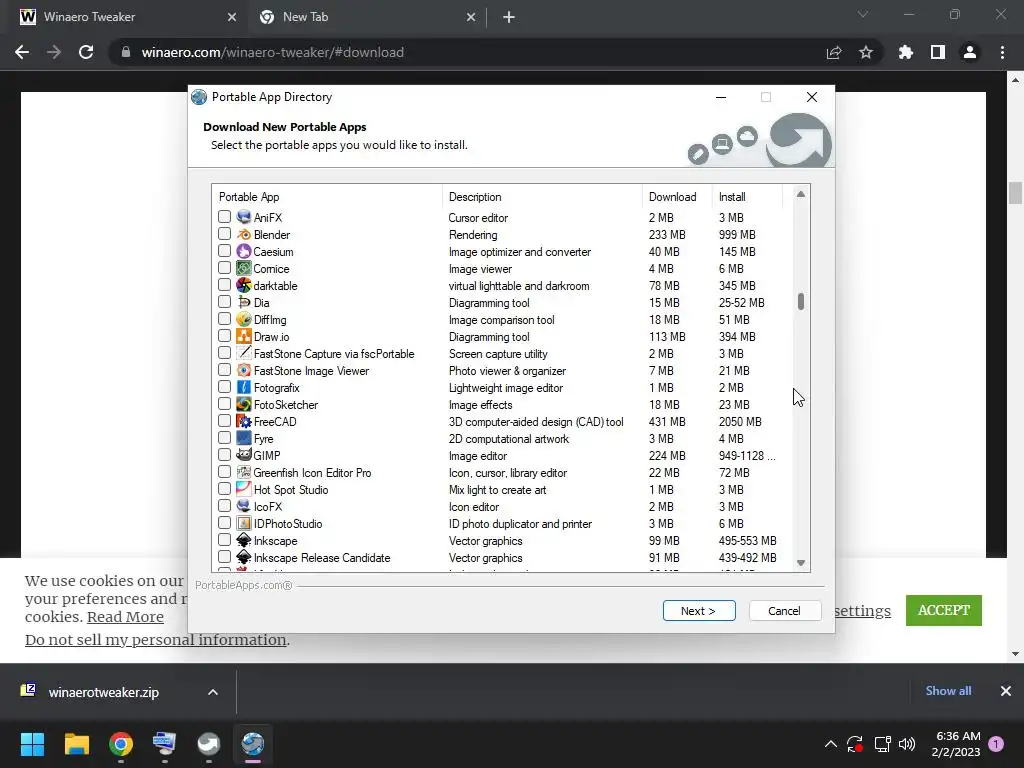Tick the Draw.io checkbox
1024x768 pixels.
pyautogui.click(x=224, y=335)
